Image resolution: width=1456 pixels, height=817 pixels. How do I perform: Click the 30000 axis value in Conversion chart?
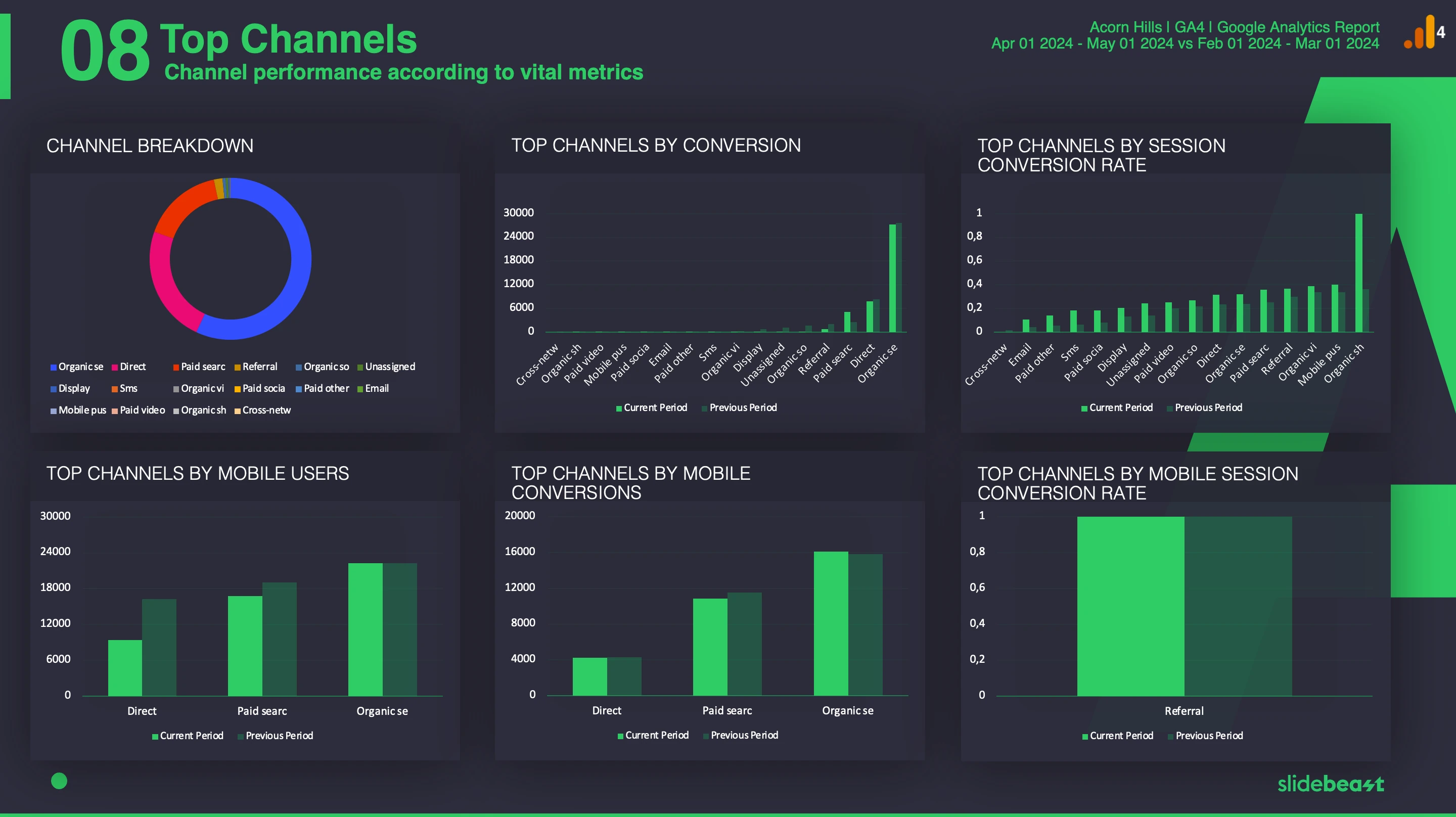518,212
